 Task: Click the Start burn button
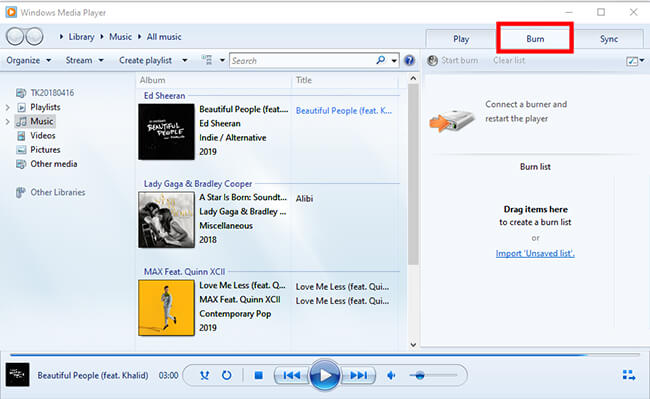pos(453,60)
